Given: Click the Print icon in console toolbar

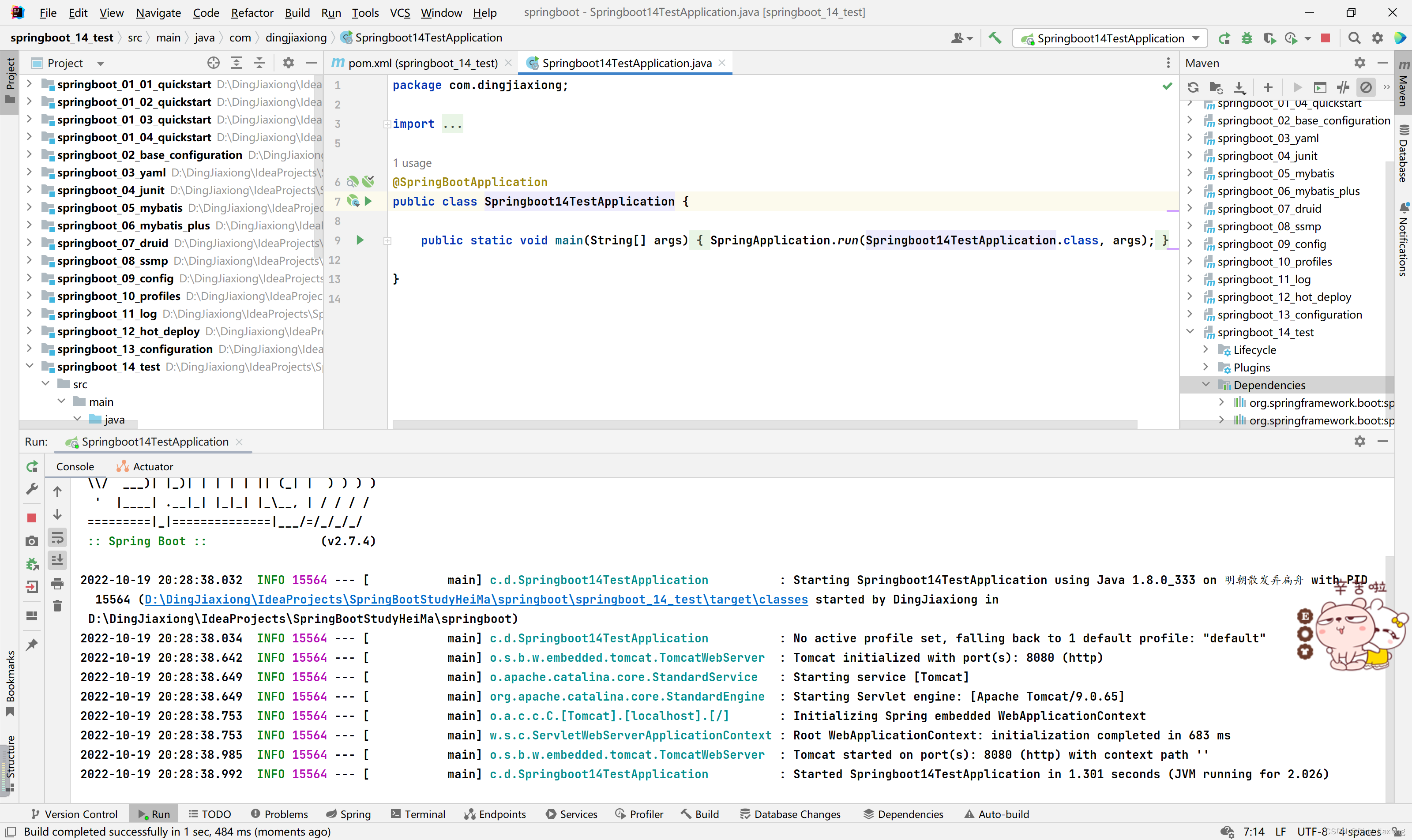Looking at the screenshot, I should pyautogui.click(x=57, y=583).
